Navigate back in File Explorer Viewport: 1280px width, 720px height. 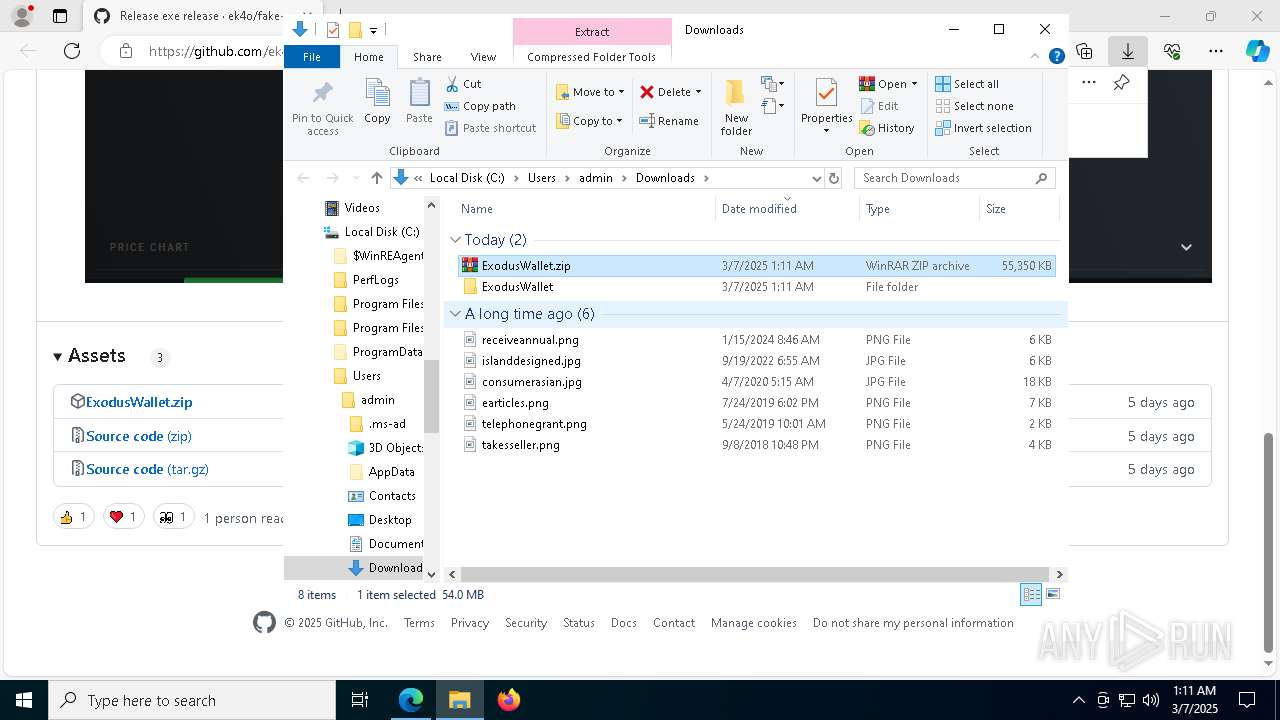(304, 178)
